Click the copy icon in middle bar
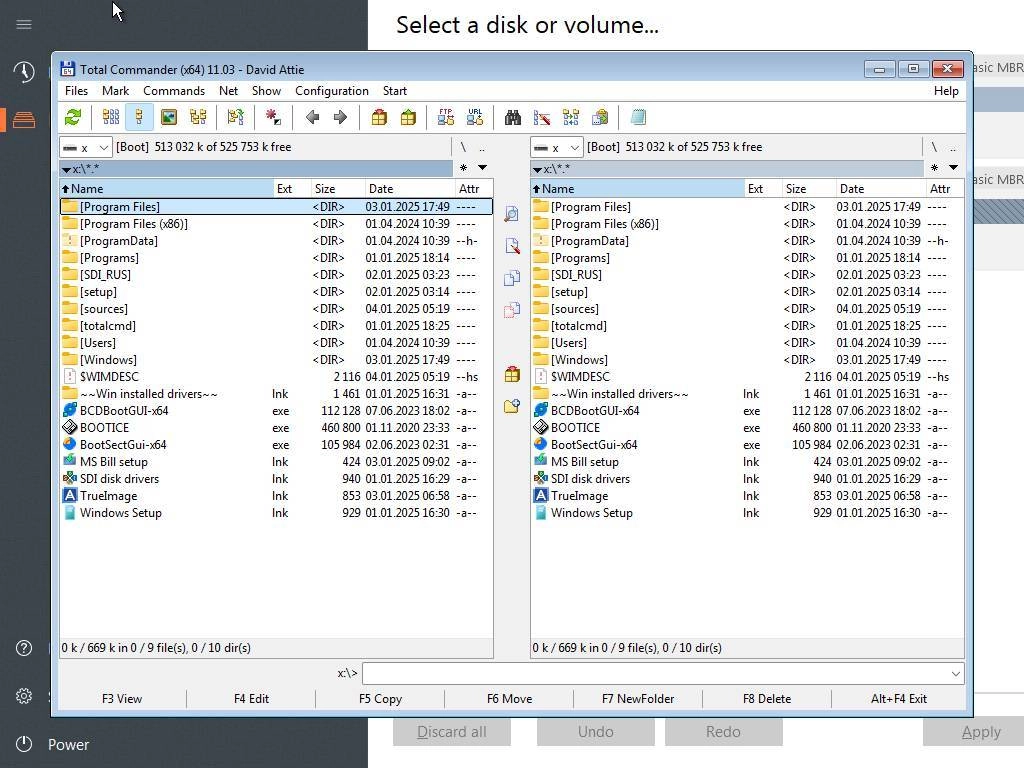This screenshot has width=1024, height=768. [512, 278]
